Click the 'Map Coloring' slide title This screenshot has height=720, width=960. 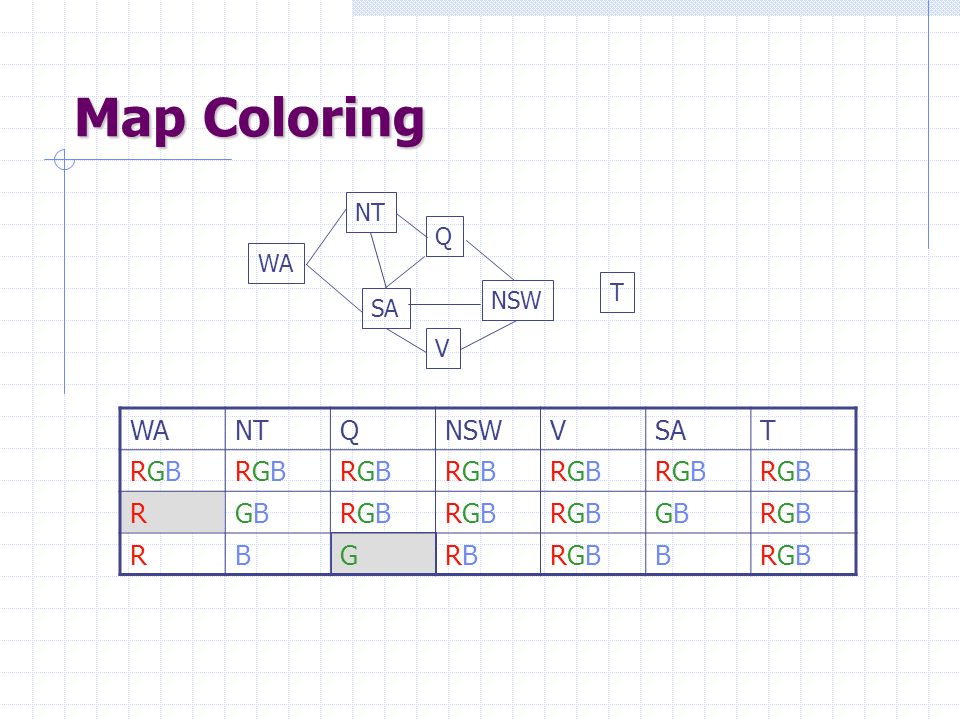click(250, 119)
